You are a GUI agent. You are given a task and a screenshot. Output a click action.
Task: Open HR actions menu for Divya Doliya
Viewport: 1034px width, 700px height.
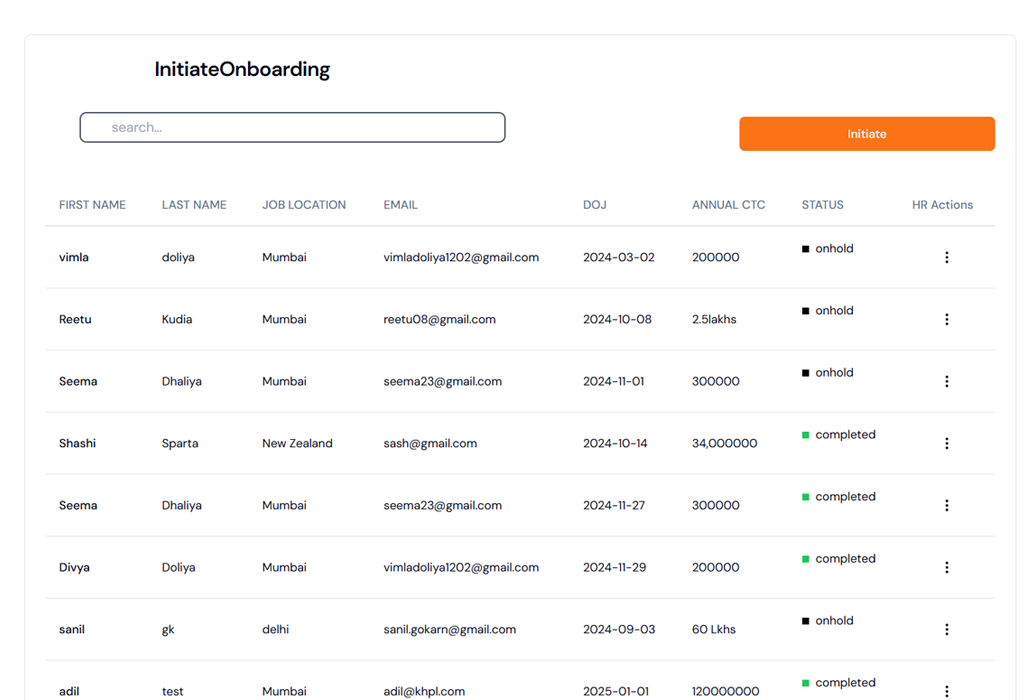point(946,567)
